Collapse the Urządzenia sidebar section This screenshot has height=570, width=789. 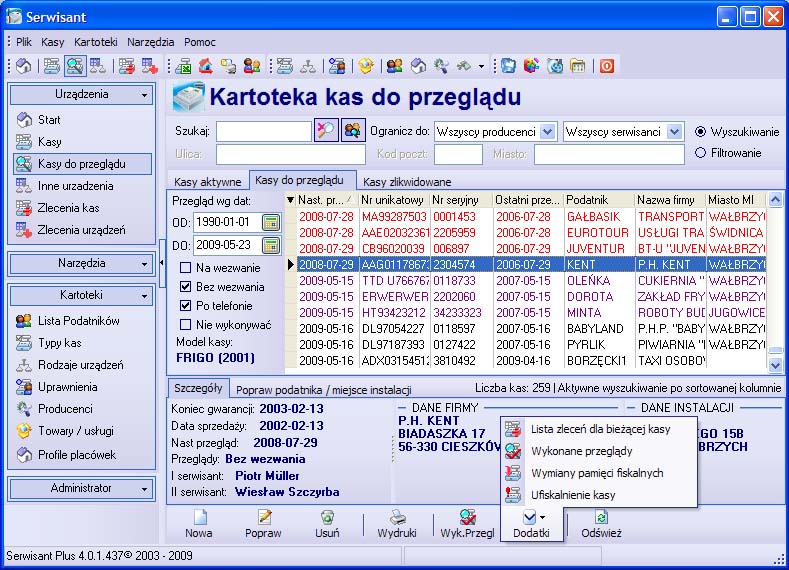click(x=146, y=95)
